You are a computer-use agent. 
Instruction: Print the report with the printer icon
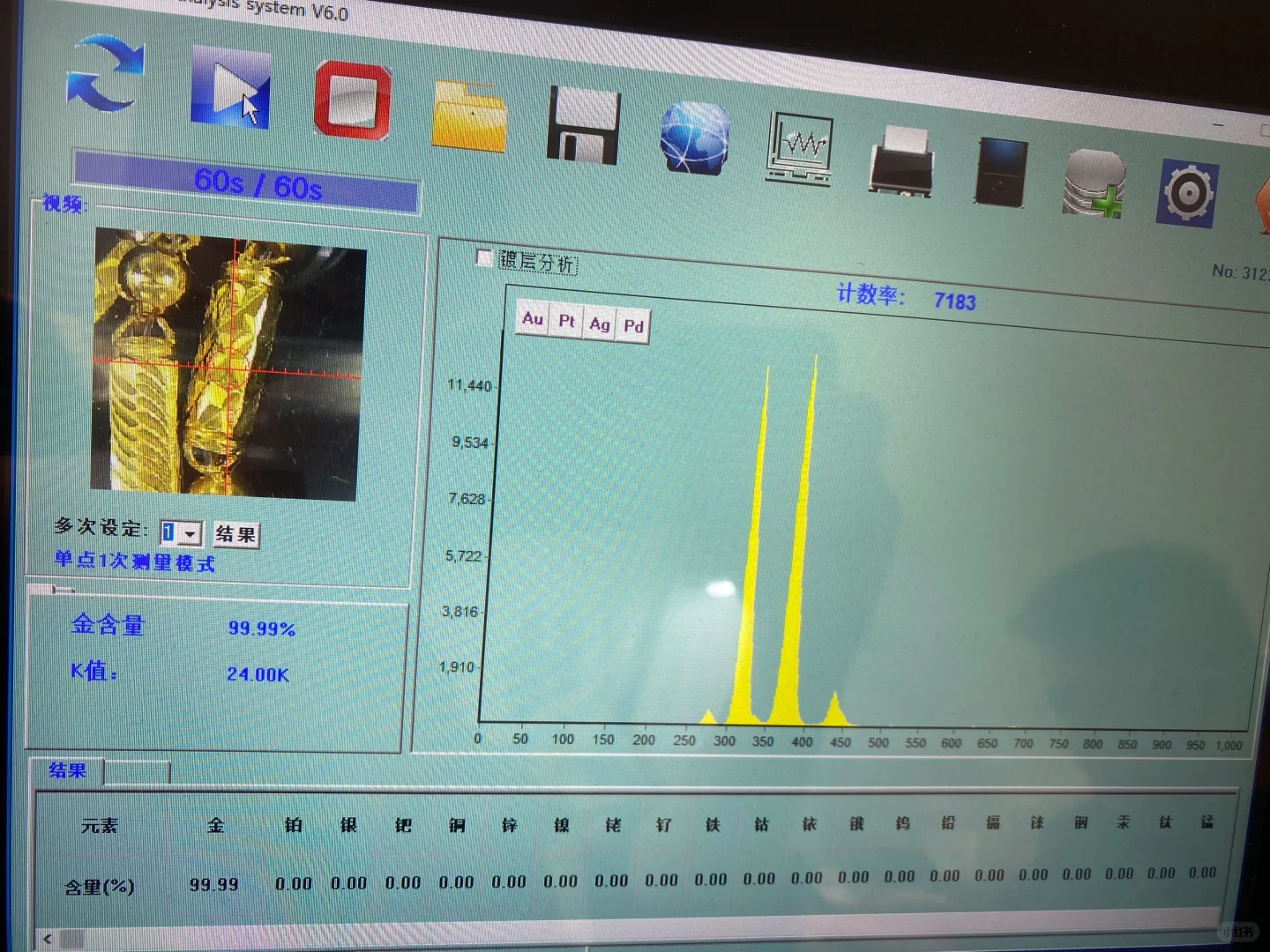(901, 160)
